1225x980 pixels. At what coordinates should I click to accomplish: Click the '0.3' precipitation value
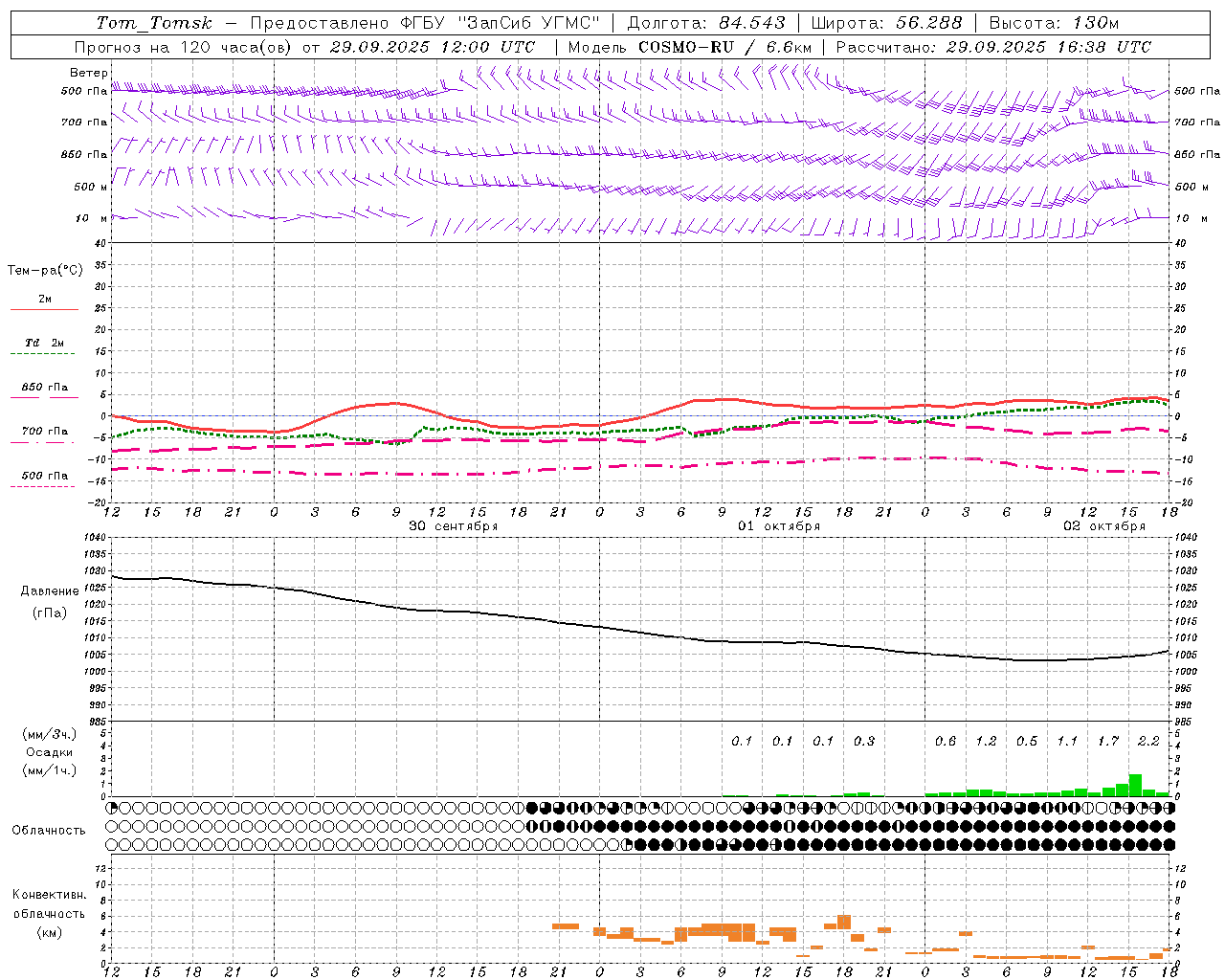point(864,741)
